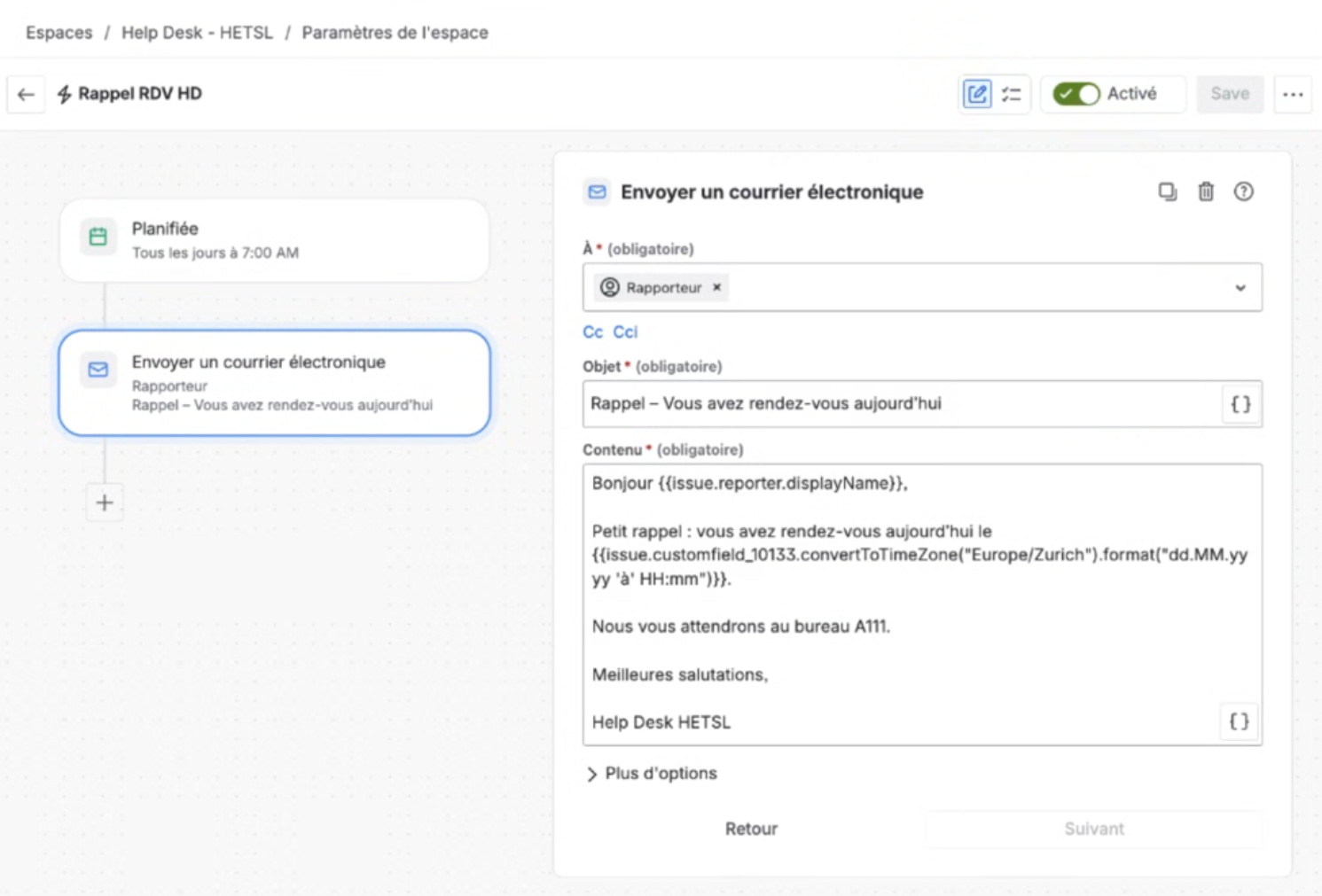Switch to rule edit view icon
Screen dimensions: 1322x896
point(977,94)
